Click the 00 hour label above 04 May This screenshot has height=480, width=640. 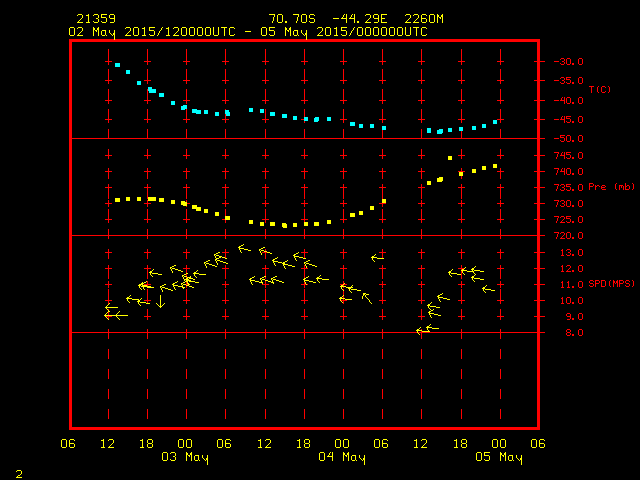(342, 444)
